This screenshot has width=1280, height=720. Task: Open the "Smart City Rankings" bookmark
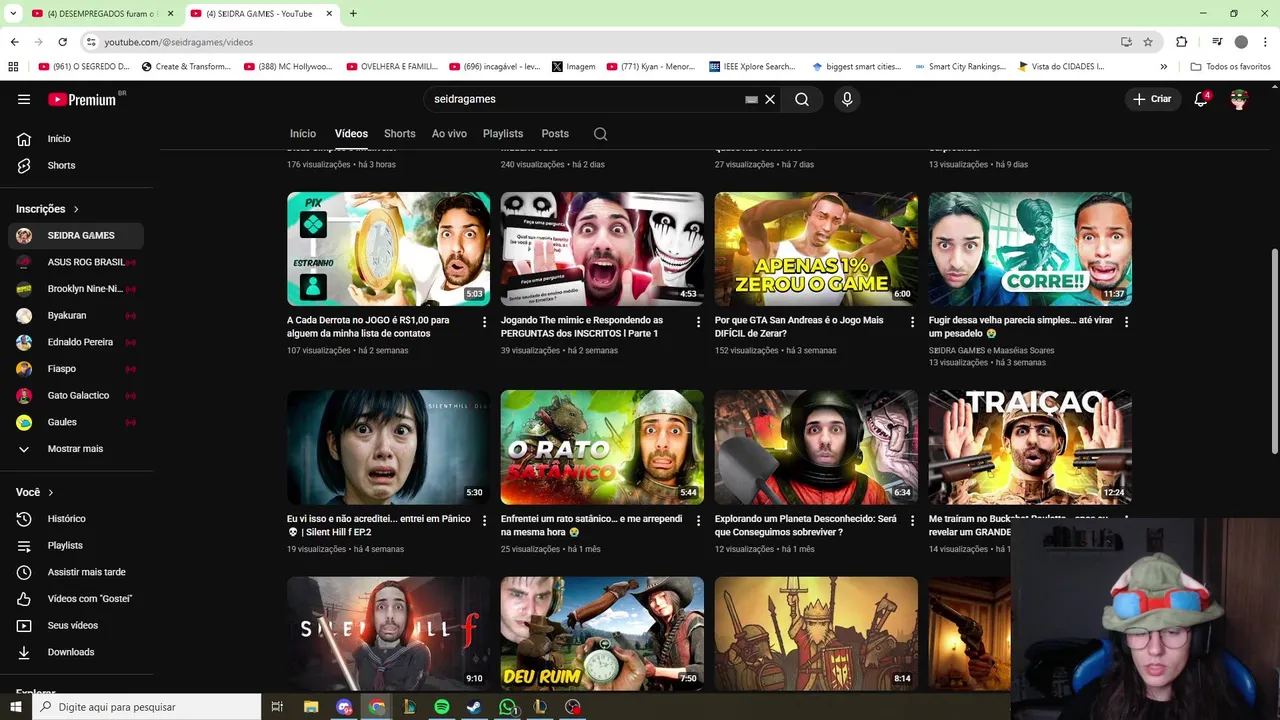tap(960, 67)
